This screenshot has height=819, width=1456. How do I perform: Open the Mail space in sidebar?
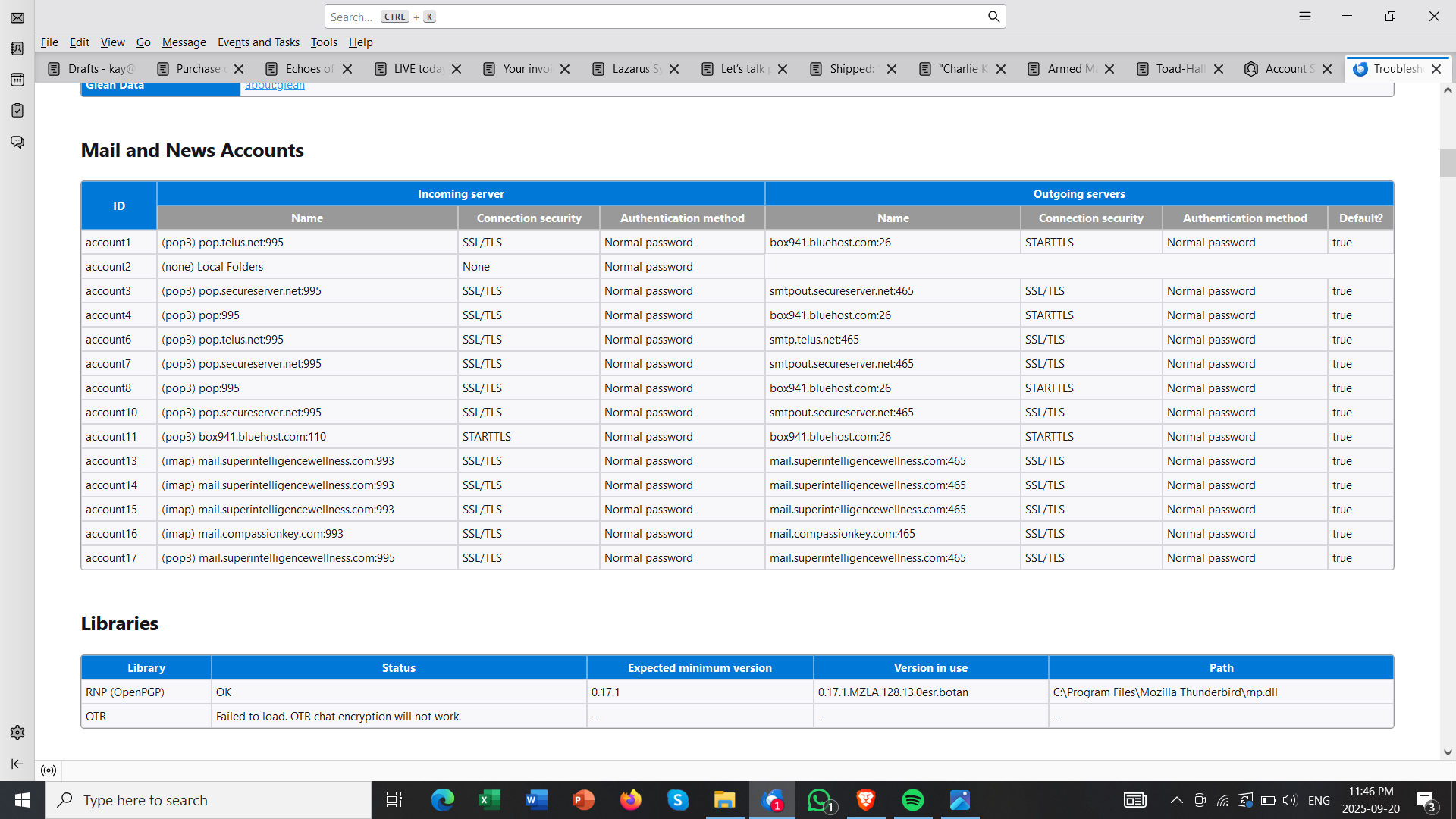(x=17, y=17)
